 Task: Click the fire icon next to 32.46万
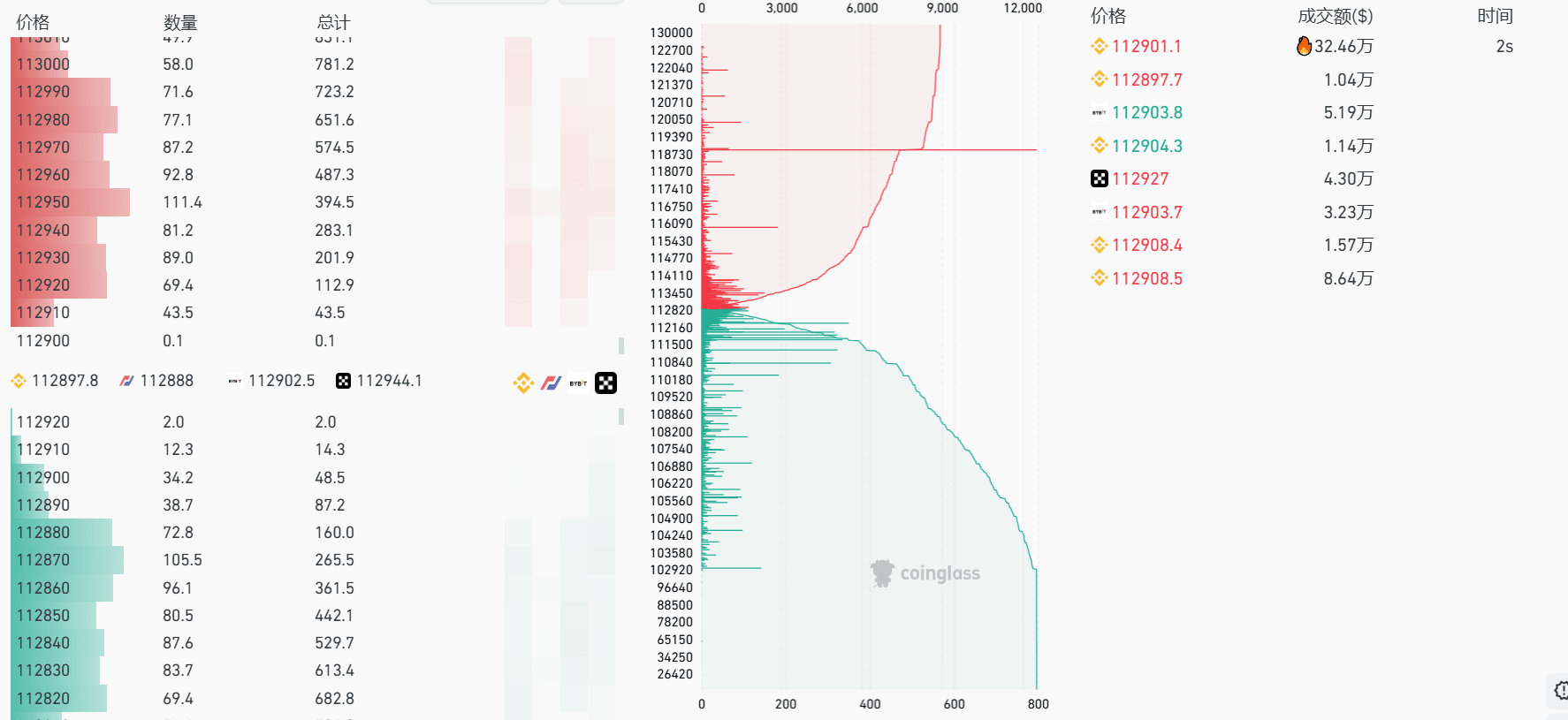(x=1304, y=46)
